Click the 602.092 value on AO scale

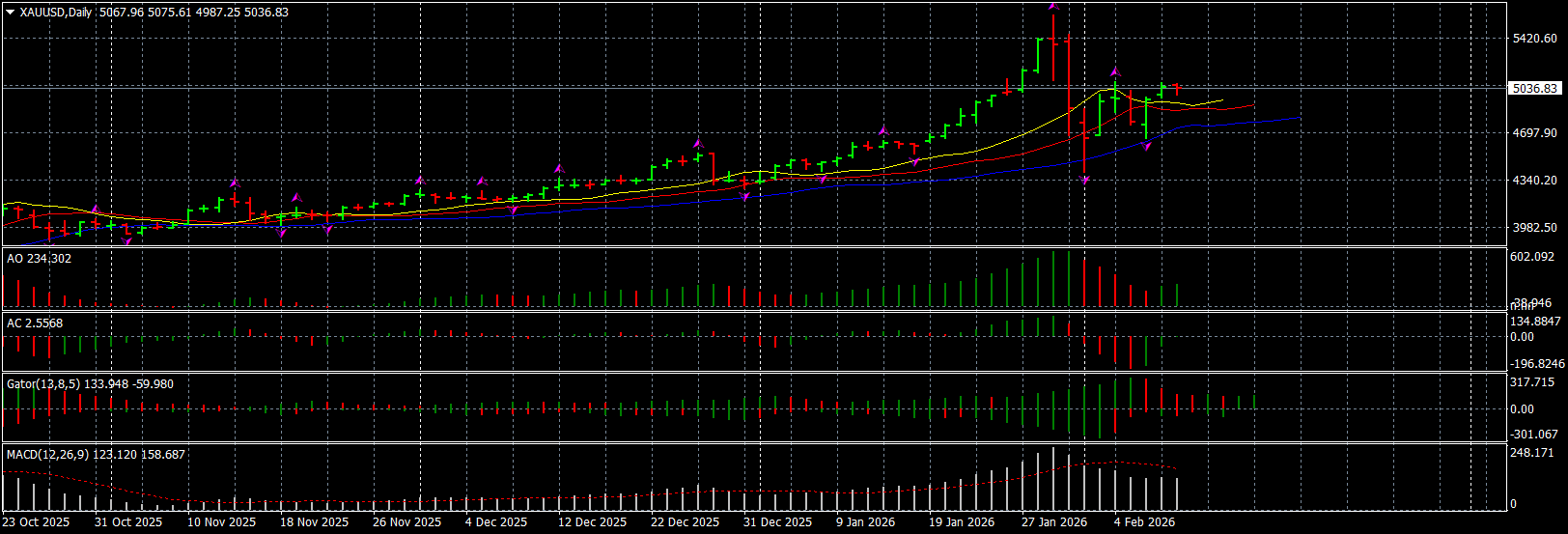pyautogui.click(x=1533, y=257)
